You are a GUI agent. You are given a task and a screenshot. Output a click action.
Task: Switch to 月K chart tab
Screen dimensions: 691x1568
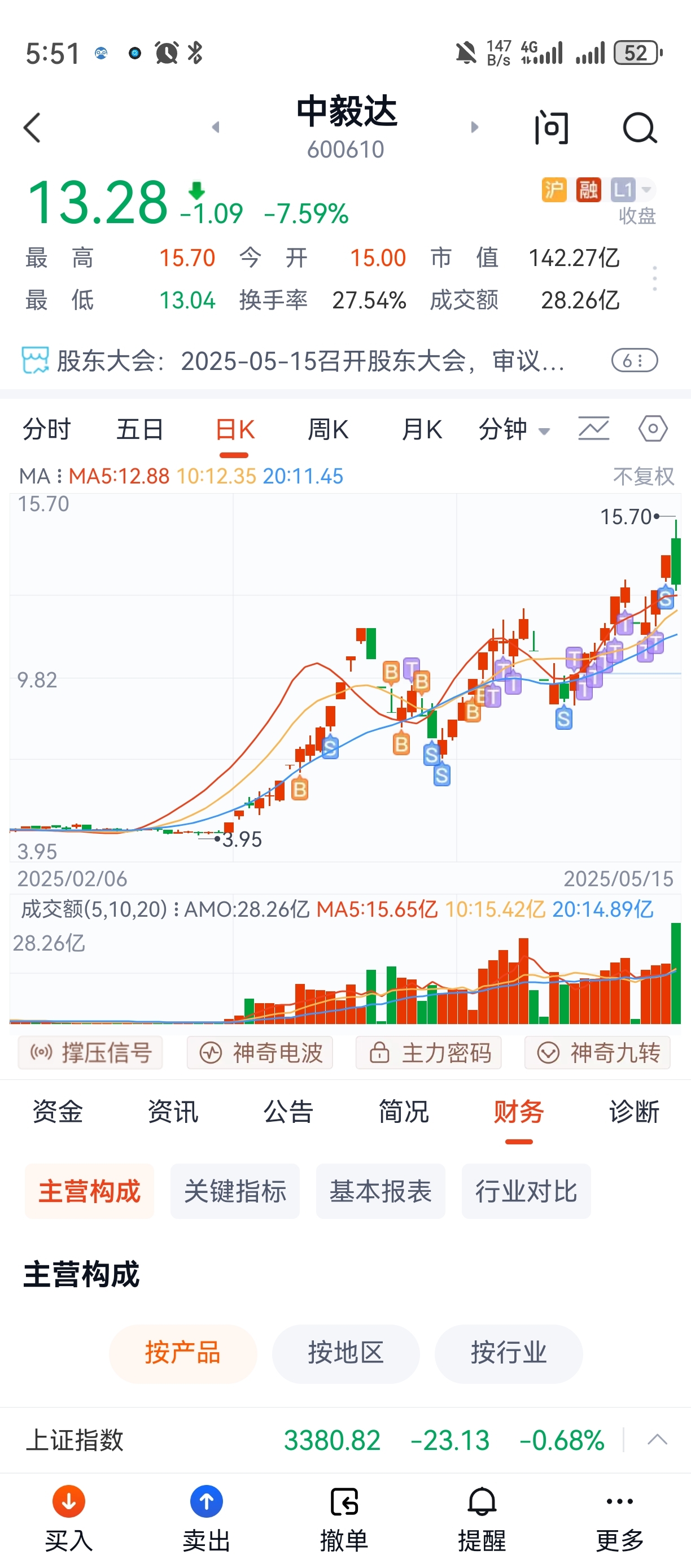[x=421, y=430]
